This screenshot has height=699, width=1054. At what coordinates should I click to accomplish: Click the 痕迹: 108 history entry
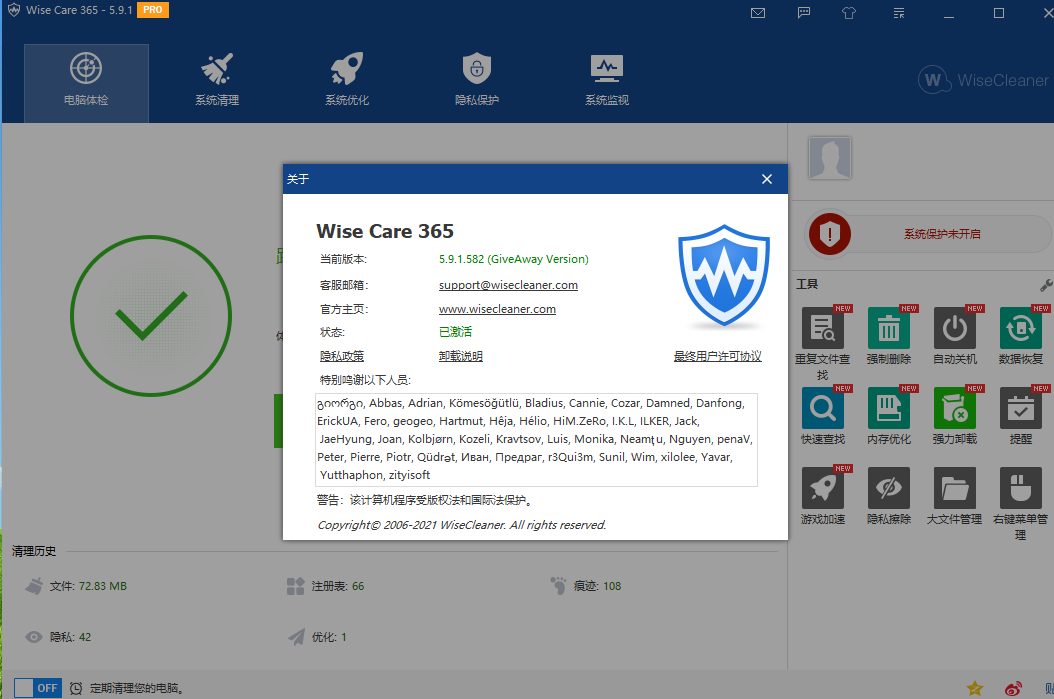(x=585, y=586)
